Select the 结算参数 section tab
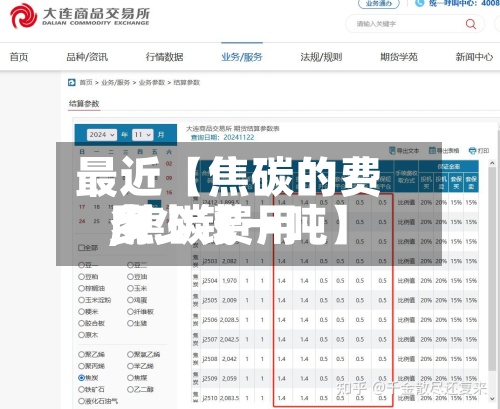This screenshot has width=500, height=409. pyautogui.click(x=84, y=104)
